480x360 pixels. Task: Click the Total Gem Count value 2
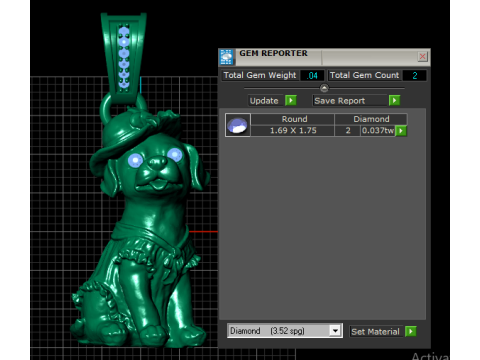414,76
